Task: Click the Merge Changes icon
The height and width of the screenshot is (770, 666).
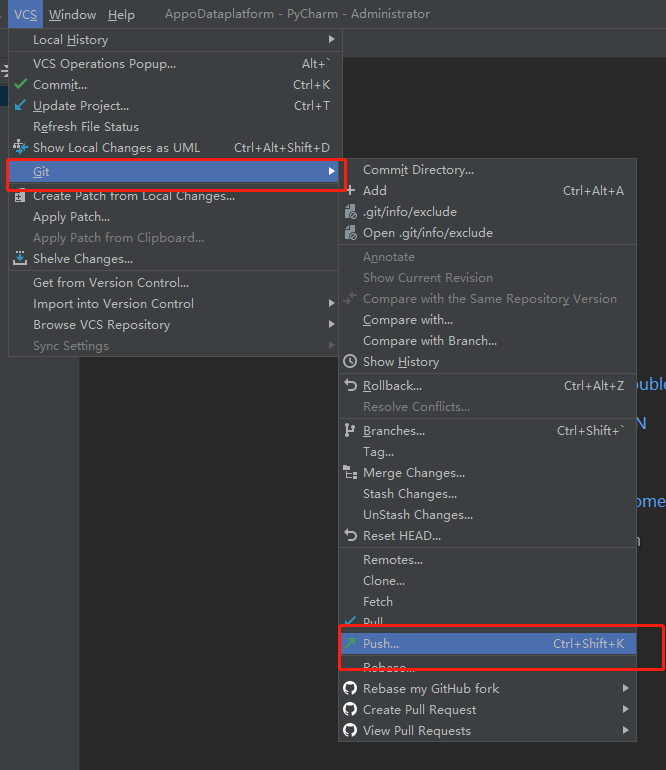Action: (350, 472)
